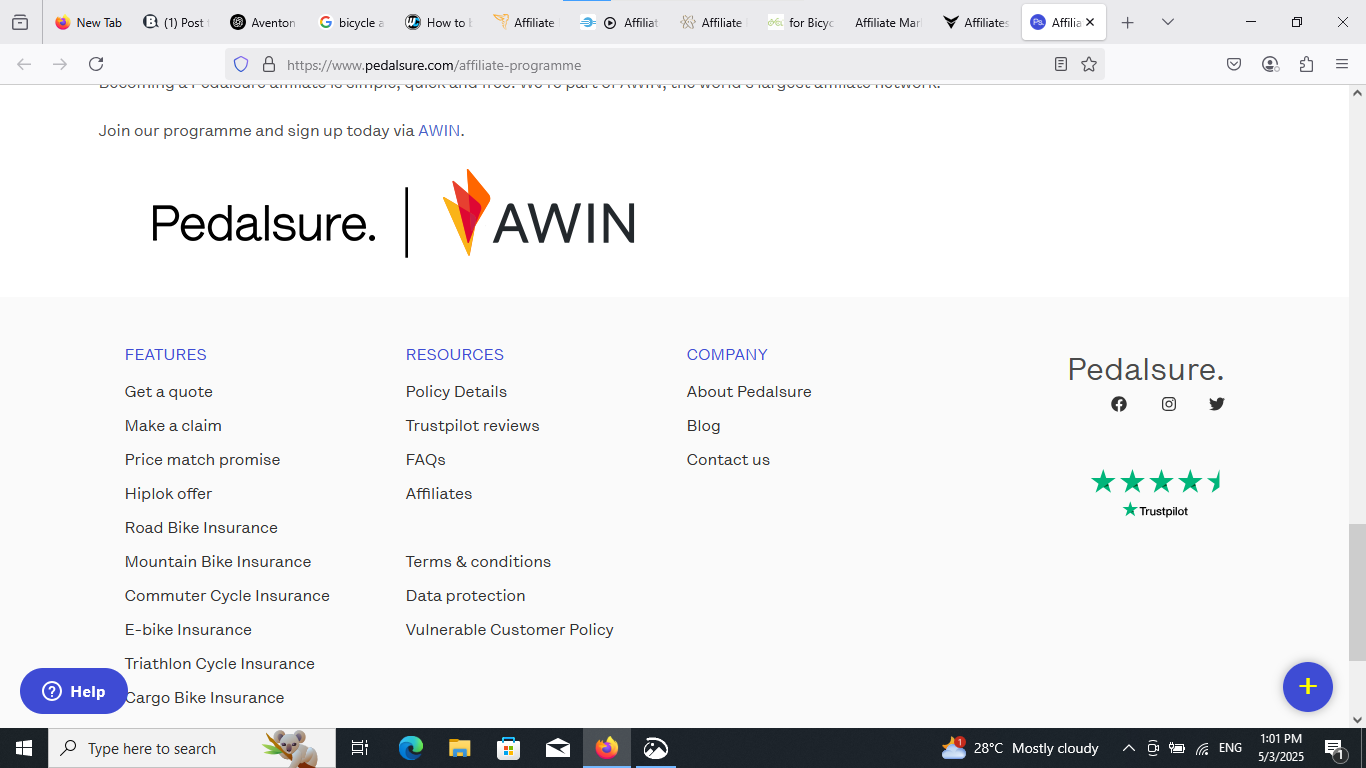
Task: Open Road Bike Insurance link
Action: point(201,528)
